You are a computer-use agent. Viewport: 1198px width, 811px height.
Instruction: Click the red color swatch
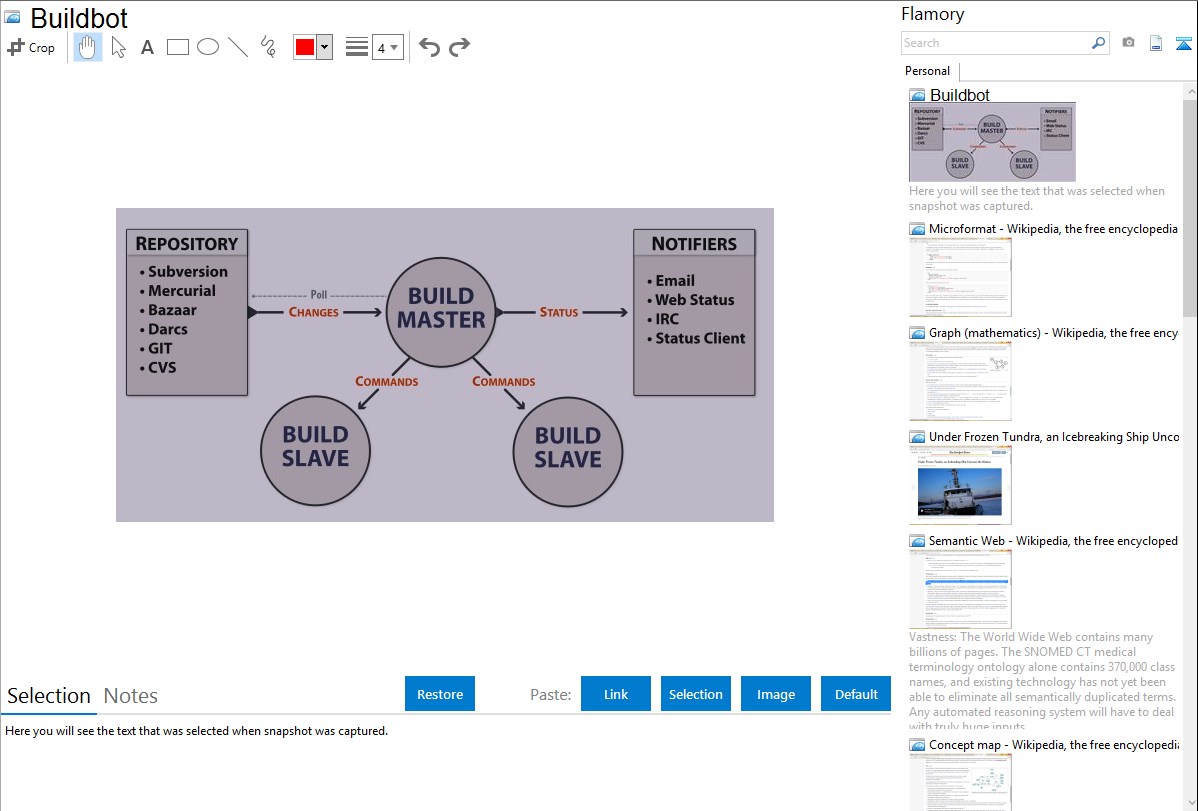305,47
